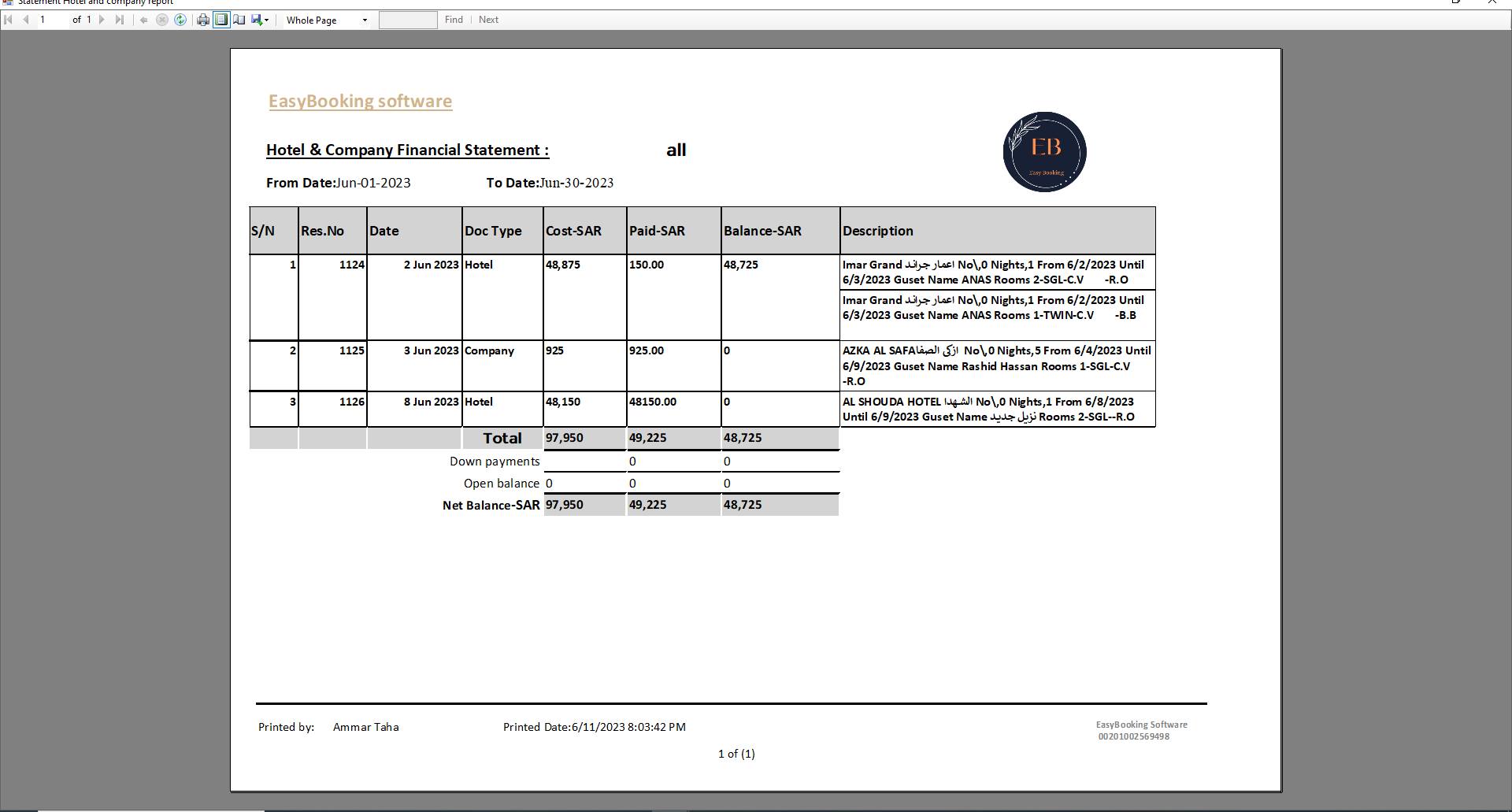Select the Hotel & Company Financial Statement title
Image resolution: width=1512 pixels, height=812 pixels.
click(407, 150)
